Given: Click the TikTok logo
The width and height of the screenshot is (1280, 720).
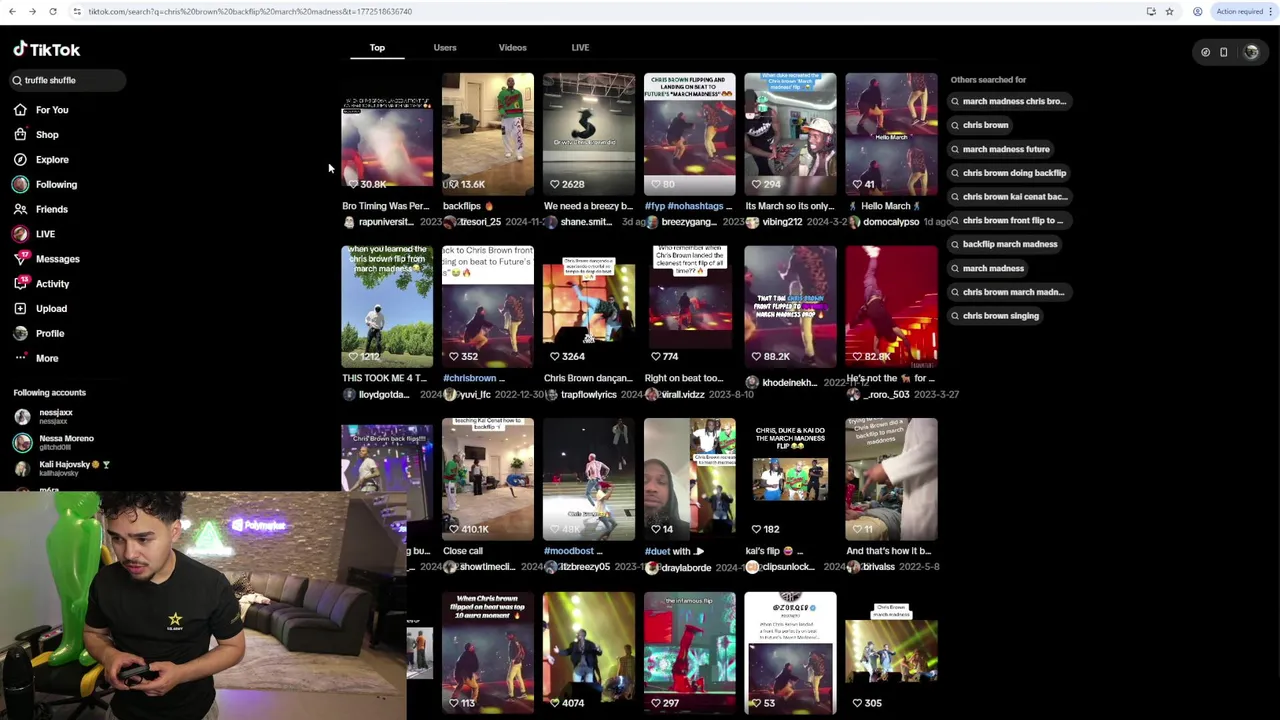Looking at the screenshot, I should coord(46,49).
